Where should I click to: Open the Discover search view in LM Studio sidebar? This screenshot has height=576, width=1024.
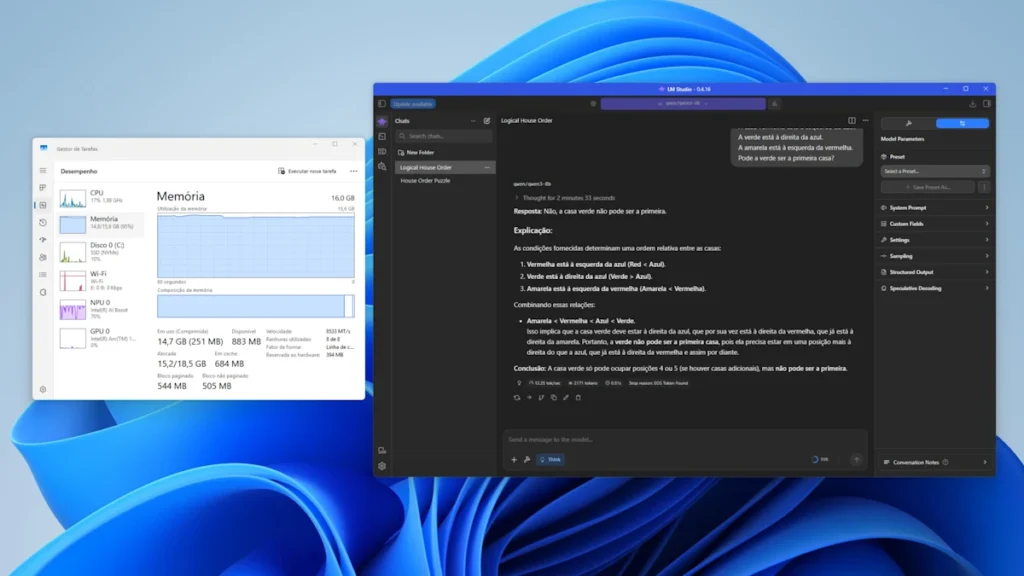pos(382,167)
